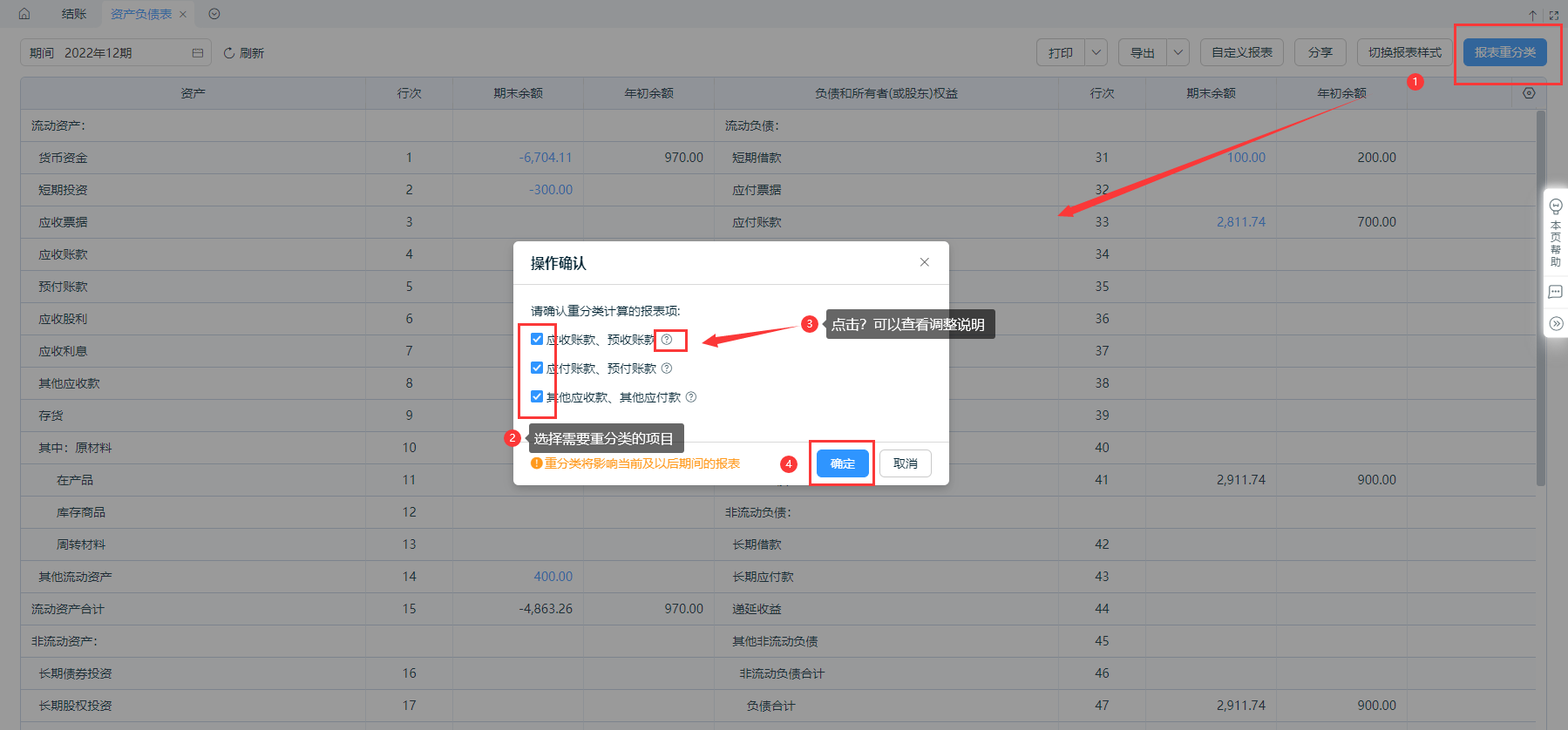1568x730 pixels.
Task: Collapse right sidebar with double-arrow icon
Action: click(1556, 324)
